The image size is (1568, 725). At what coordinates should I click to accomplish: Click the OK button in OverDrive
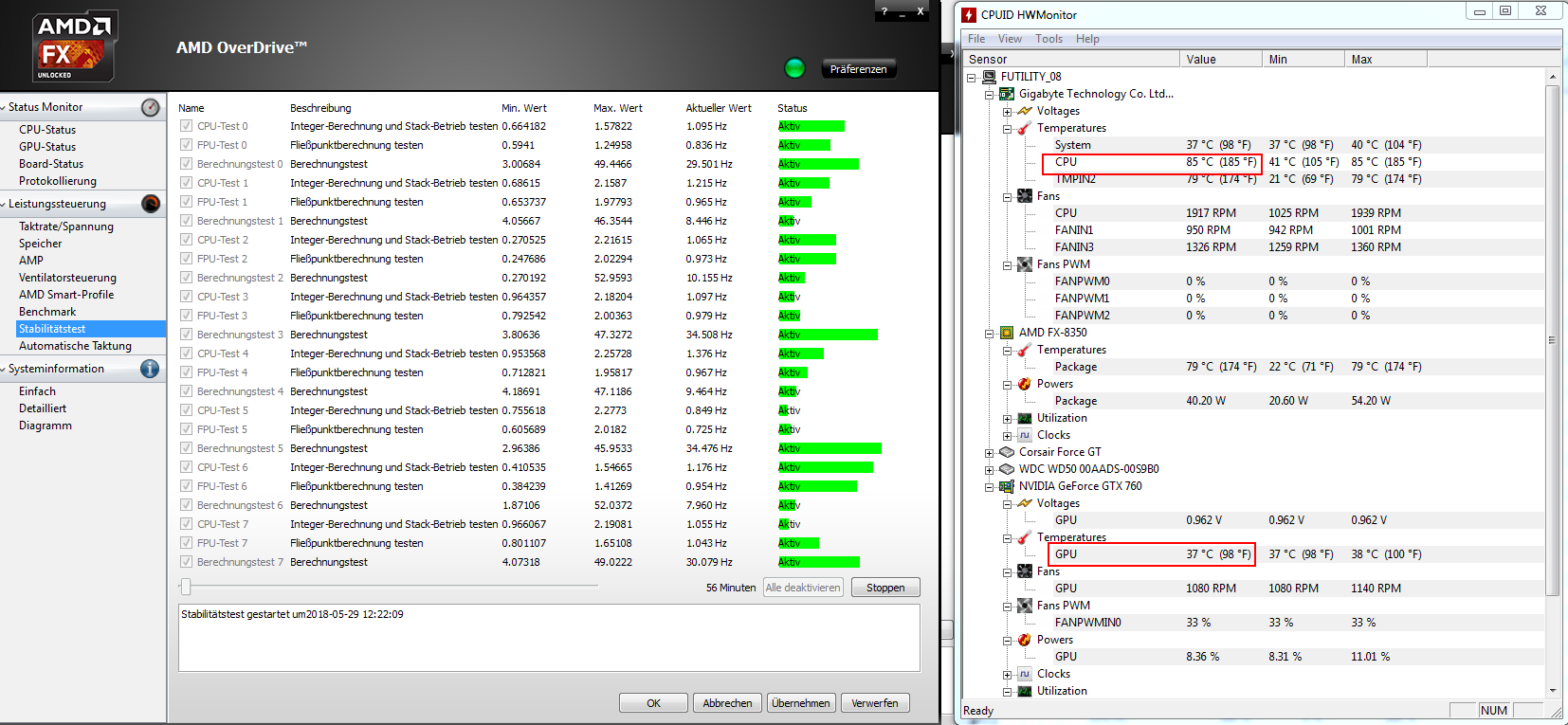coord(653,703)
